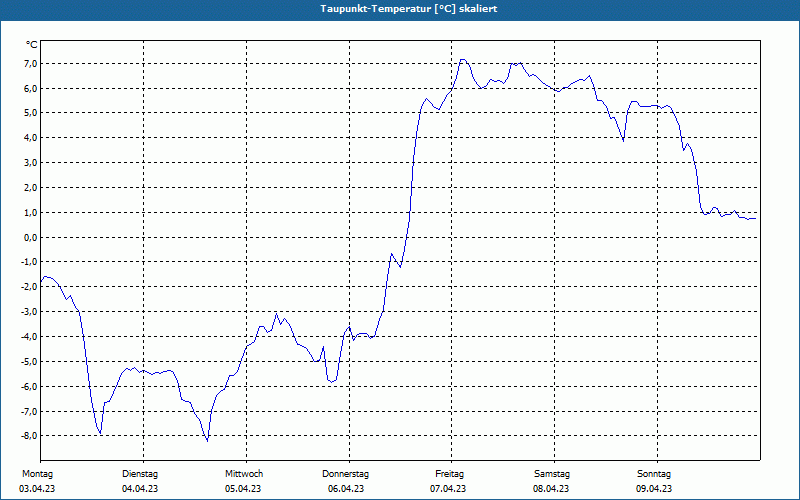Click the date 04.04.23

click(x=140, y=489)
